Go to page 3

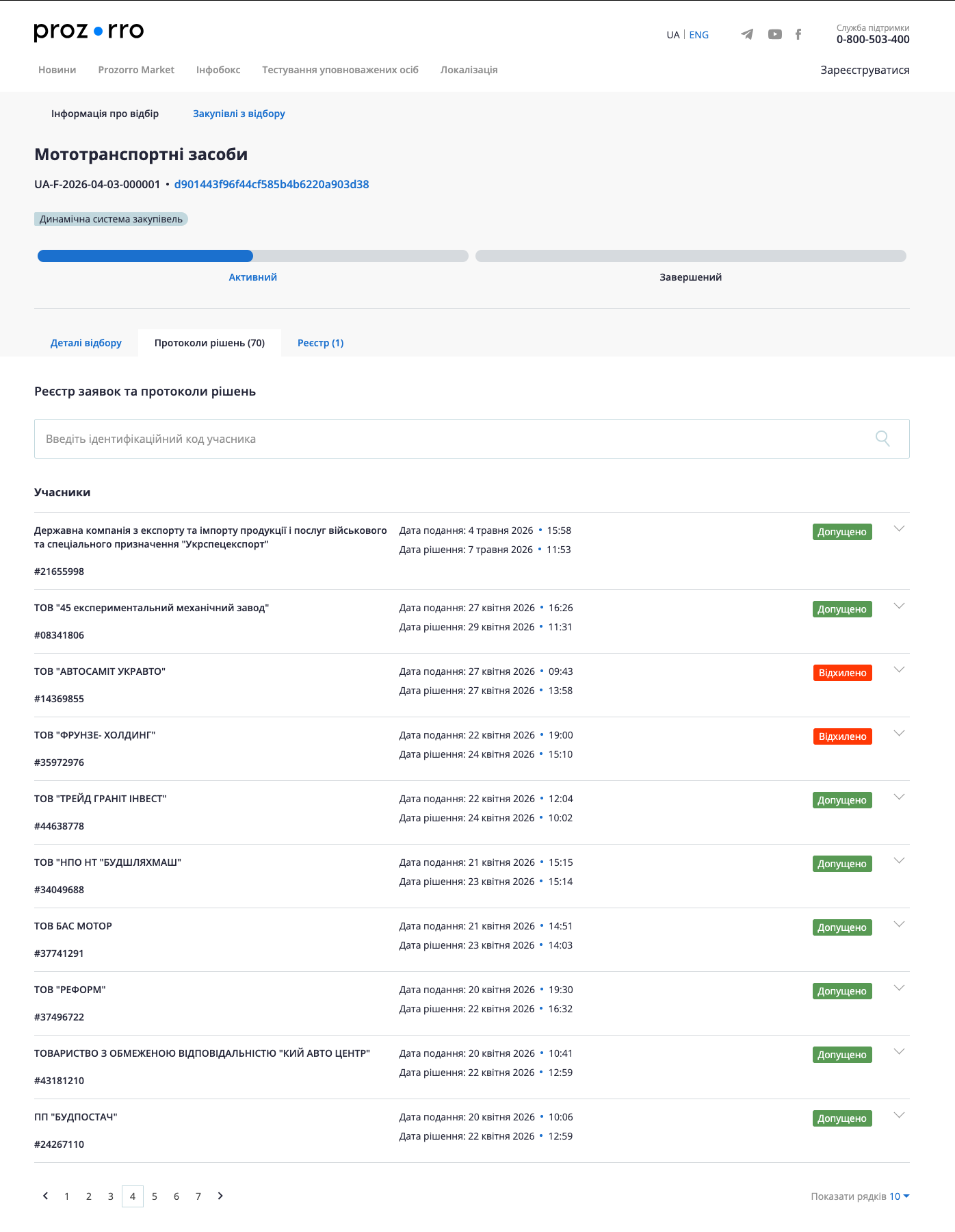[x=111, y=1196]
